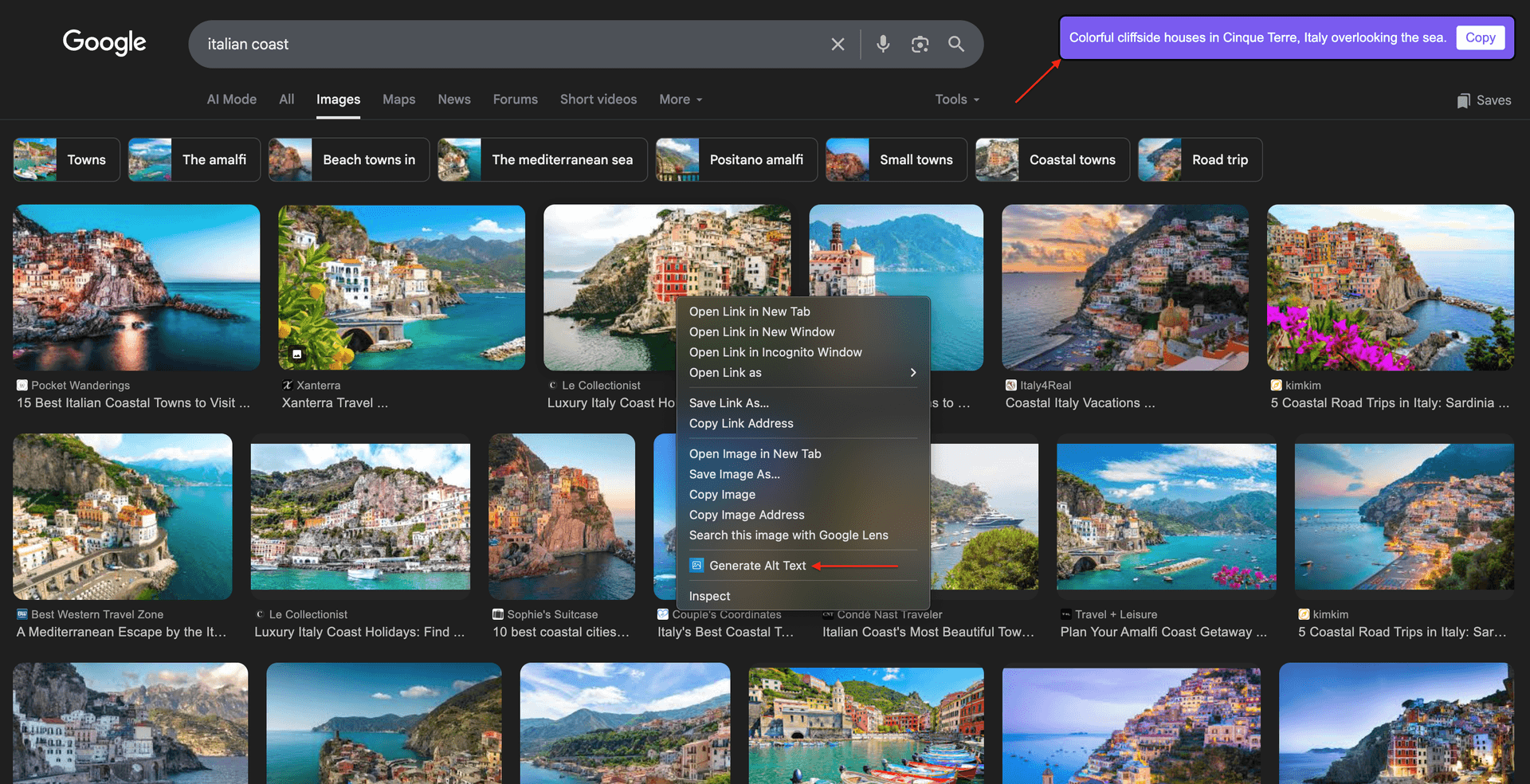Viewport: 1530px width, 784px height.
Task: Copy the generated alt text
Action: pyautogui.click(x=1480, y=37)
